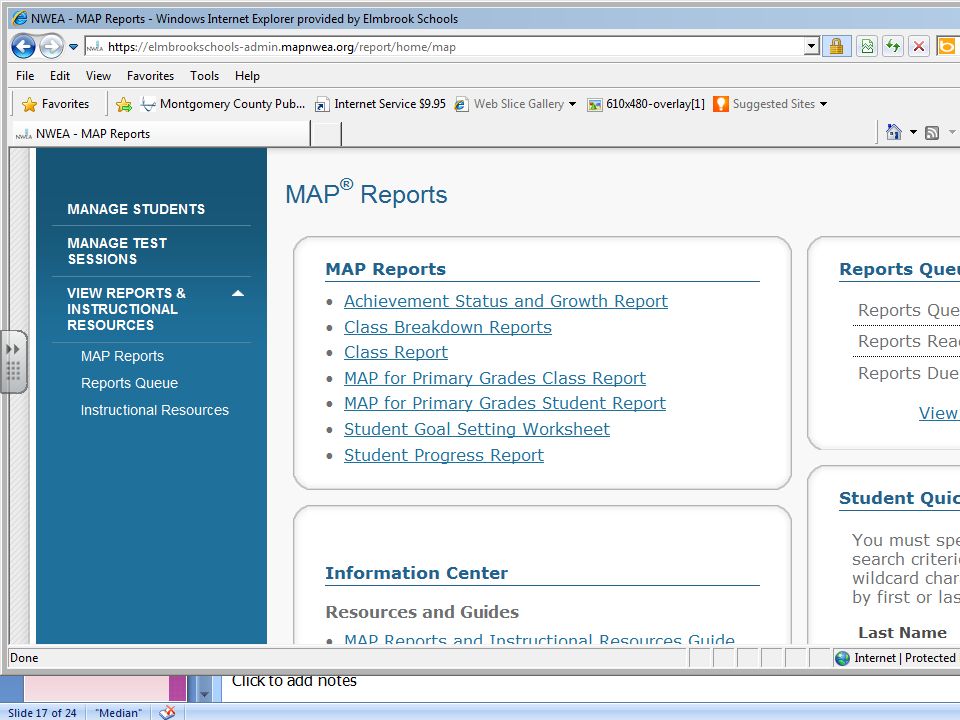Expand the address bar history dropdown
The width and height of the screenshot is (960, 720).
point(811,47)
